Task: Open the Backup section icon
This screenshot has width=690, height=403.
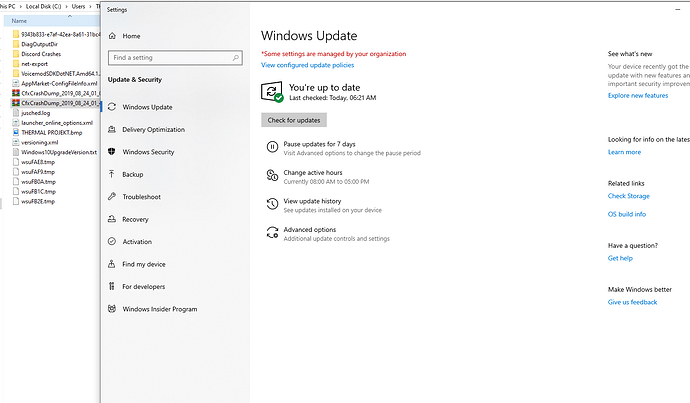Action: [x=111, y=174]
